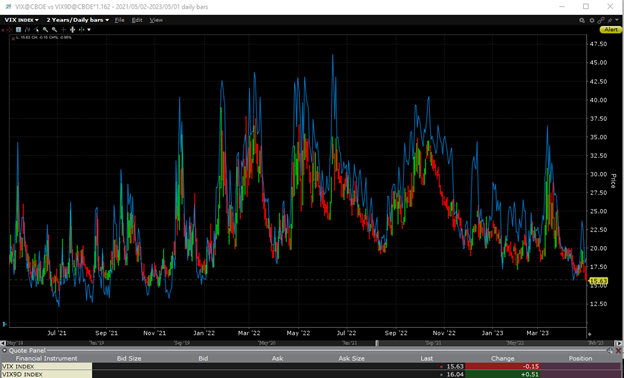Click the Price axis label
Screen dimensions: 624x378
[x=613, y=181]
